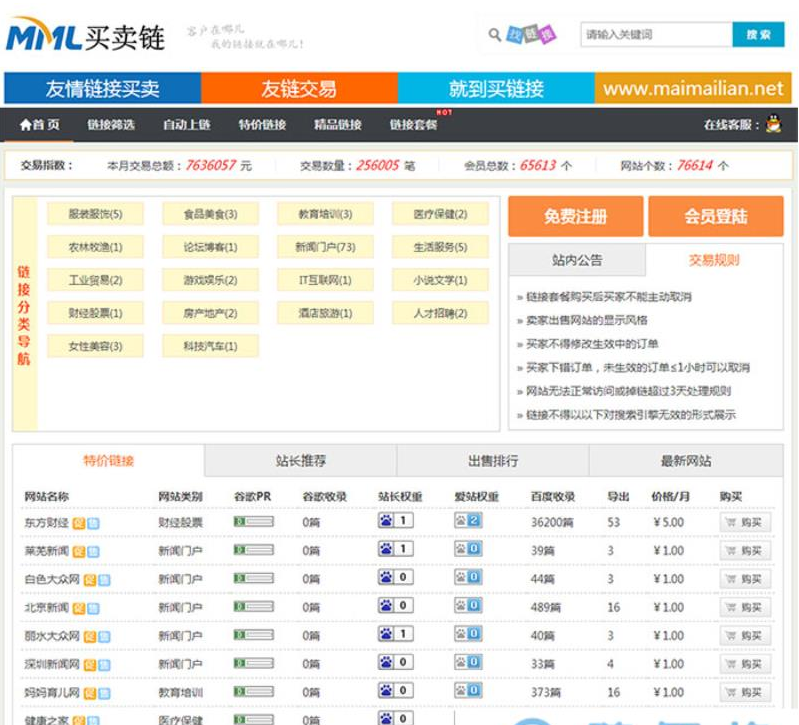Focus the 请输入关键词 search field

click(656, 35)
